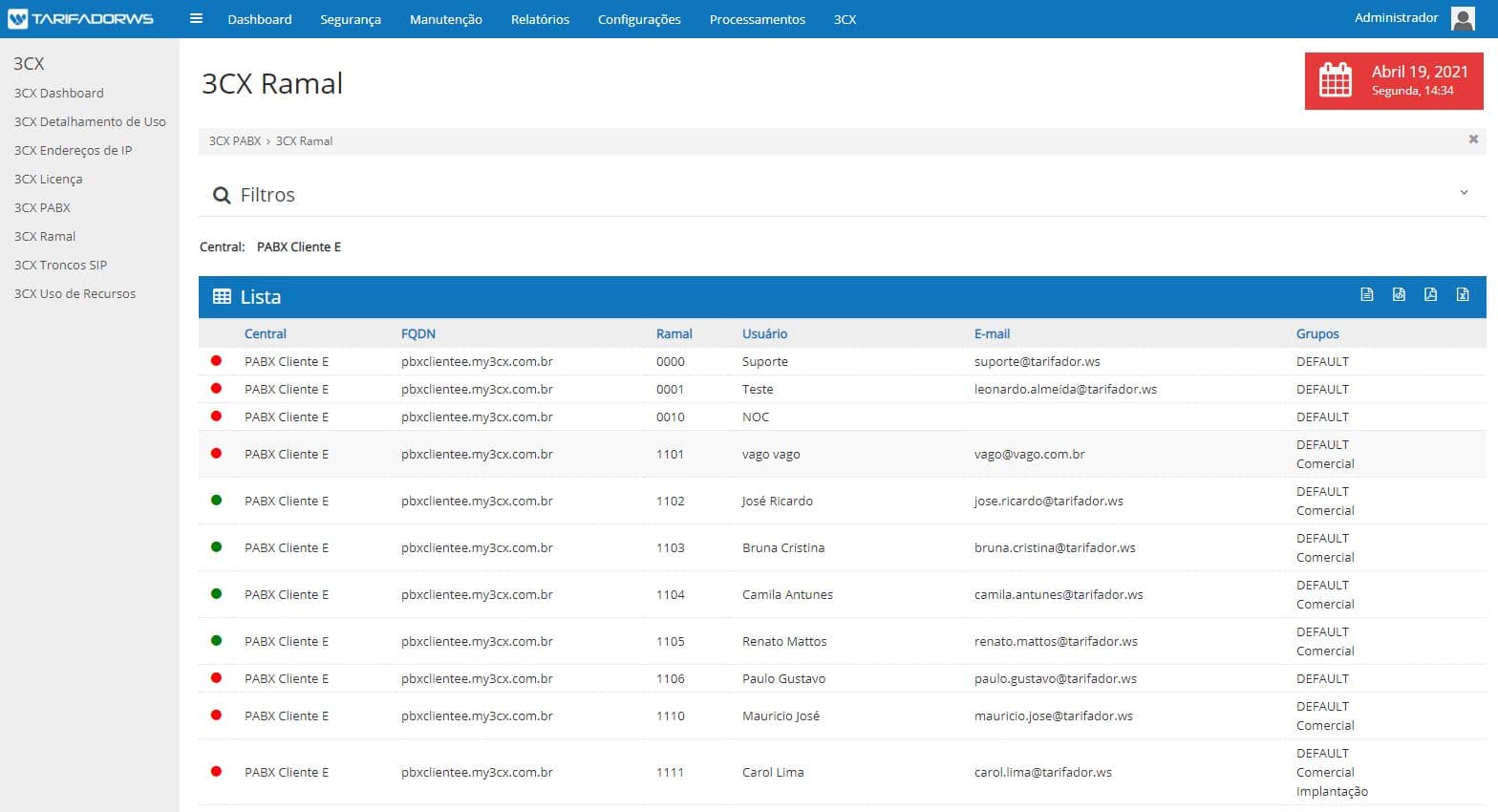Open 3CX Licença in the sidebar

click(49, 179)
